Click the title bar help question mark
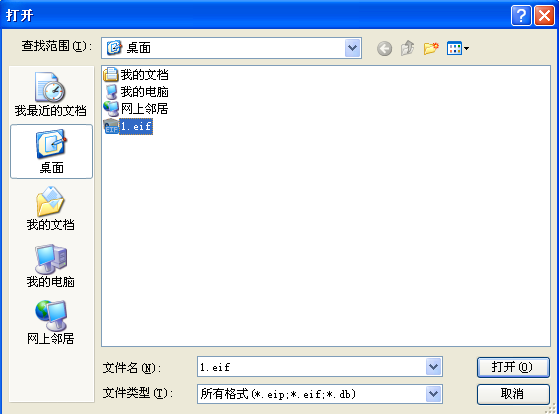Viewport: 559px width, 414px height. [x=521, y=16]
